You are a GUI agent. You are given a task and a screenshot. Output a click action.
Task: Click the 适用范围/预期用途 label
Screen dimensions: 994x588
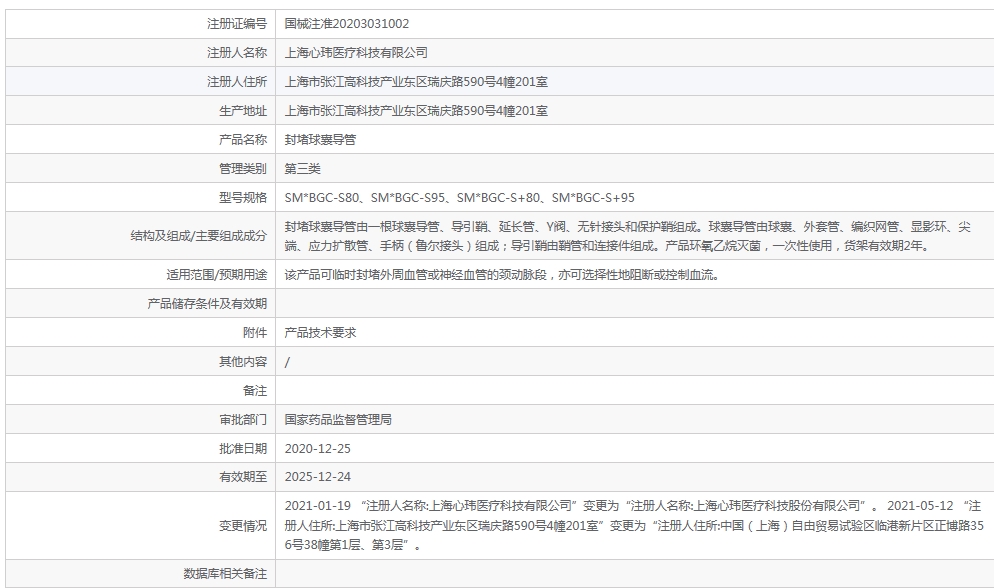point(216,274)
